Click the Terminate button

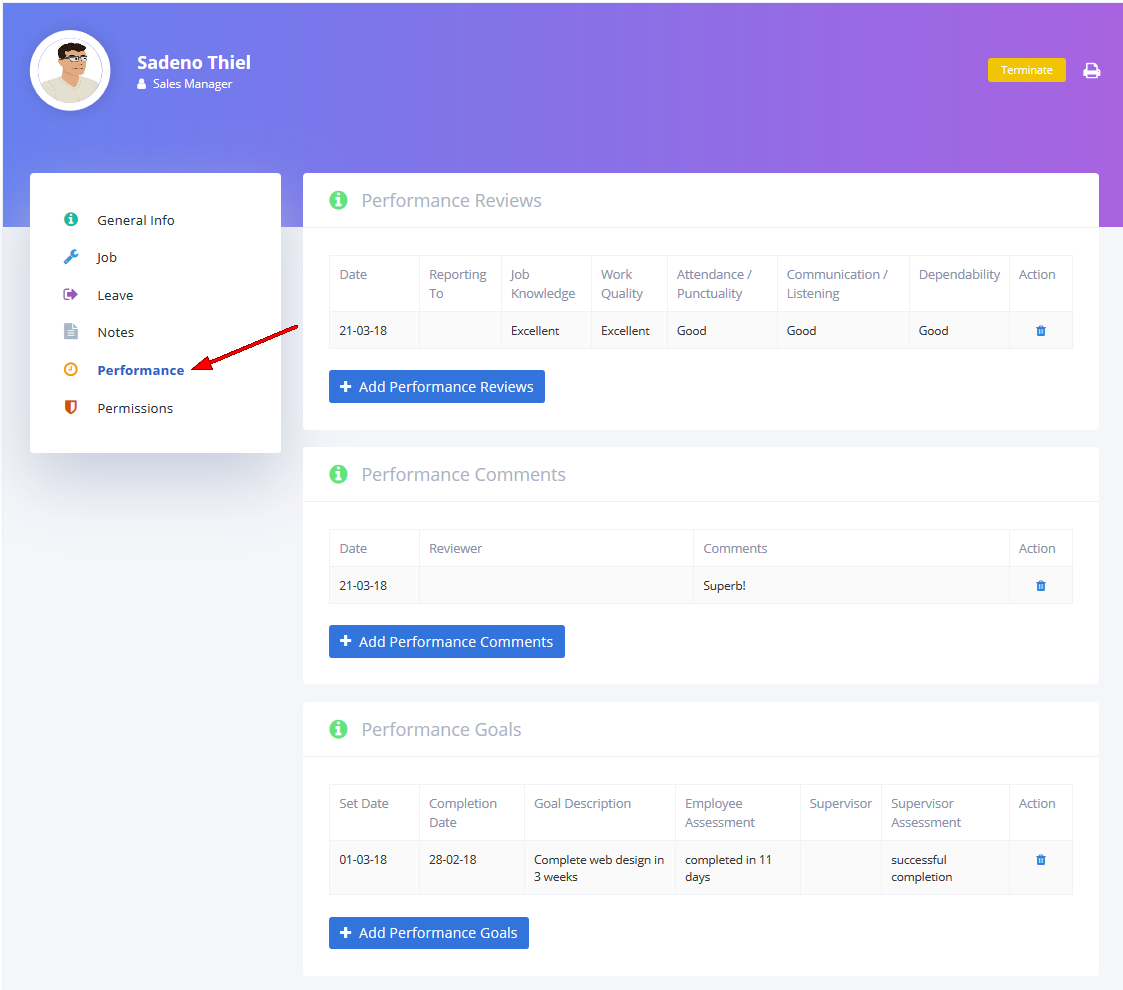click(1026, 70)
